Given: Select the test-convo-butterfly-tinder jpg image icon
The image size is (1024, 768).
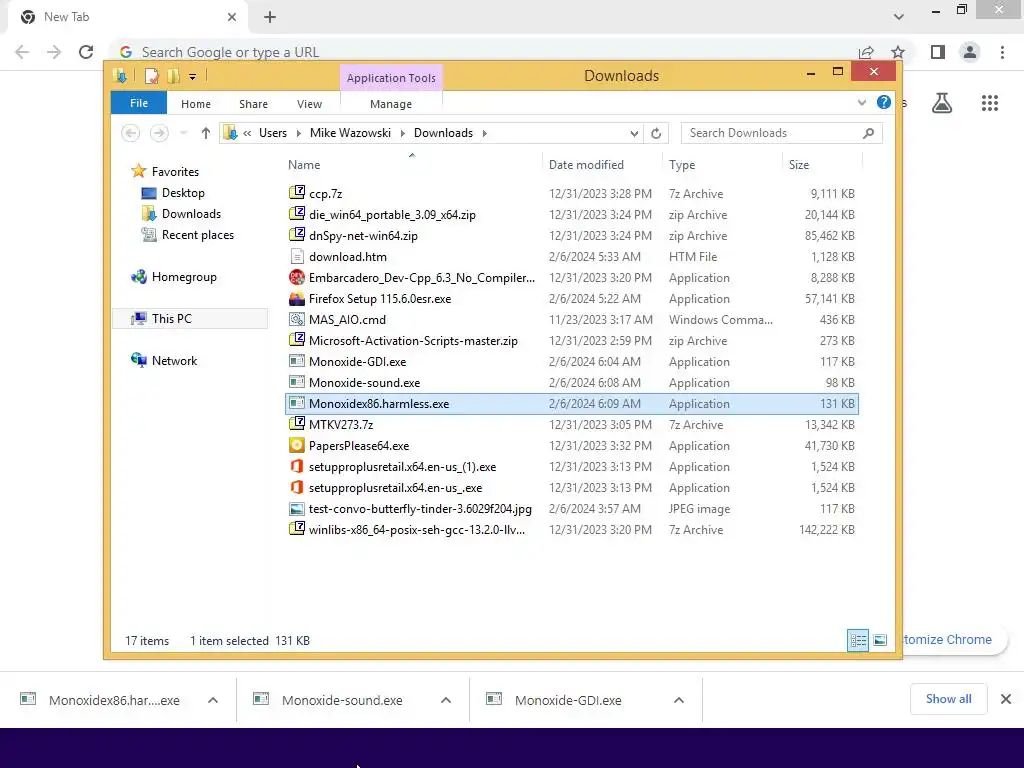Looking at the screenshot, I should [296, 509].
